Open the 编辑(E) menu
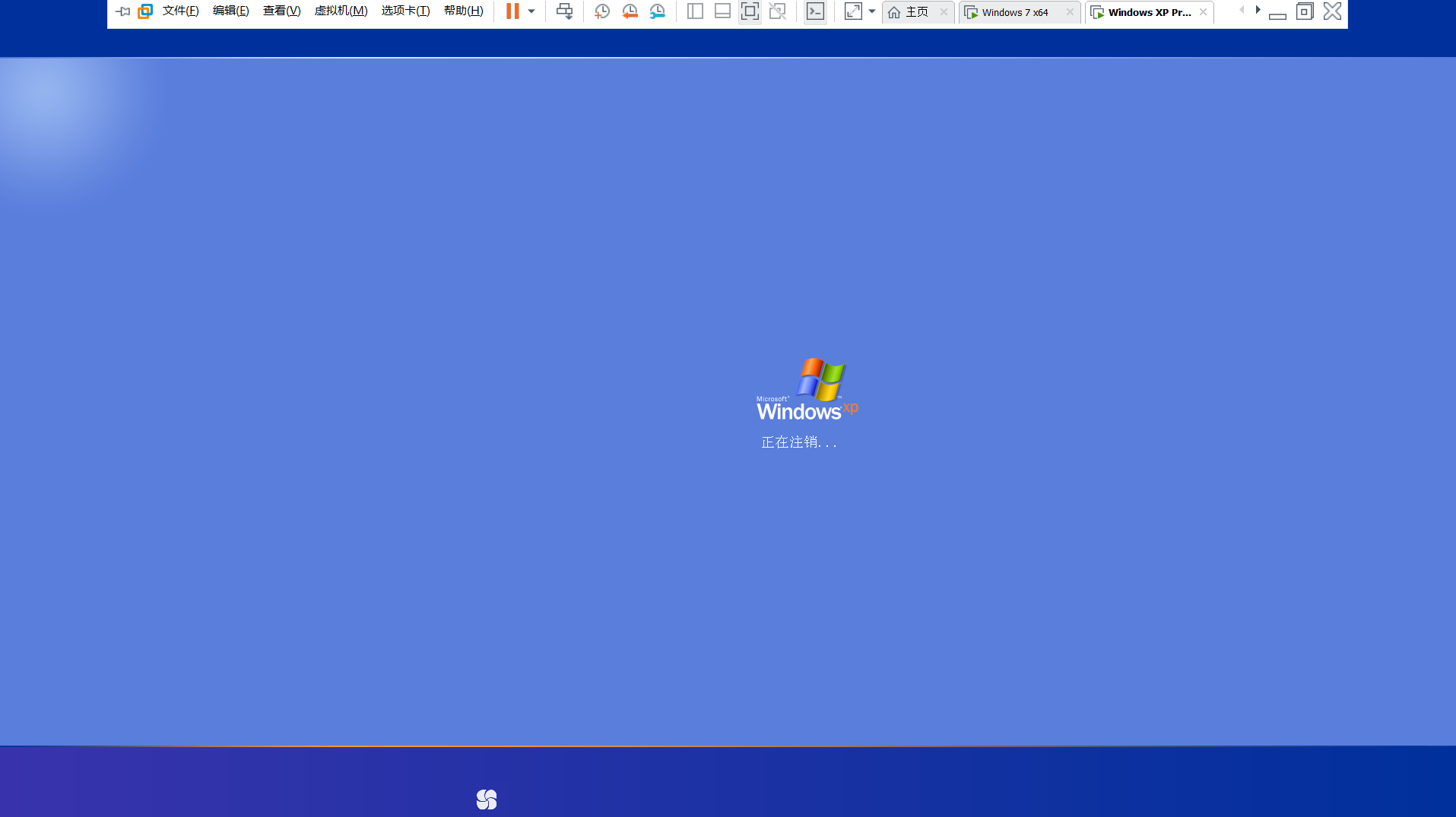This screenshot has height=817, width=1456. (231, 11)
